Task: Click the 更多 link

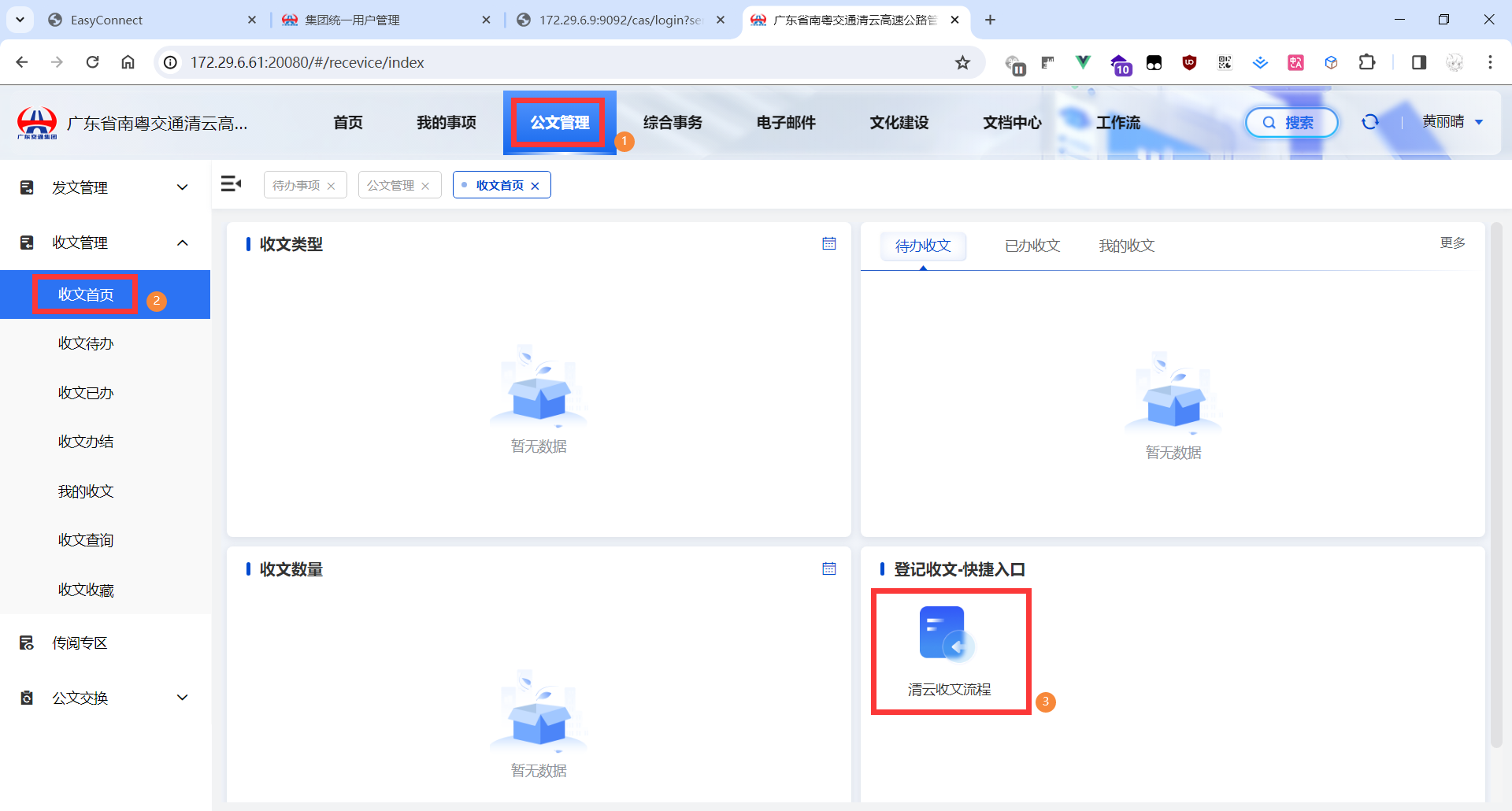Action: click(1453, 243)
